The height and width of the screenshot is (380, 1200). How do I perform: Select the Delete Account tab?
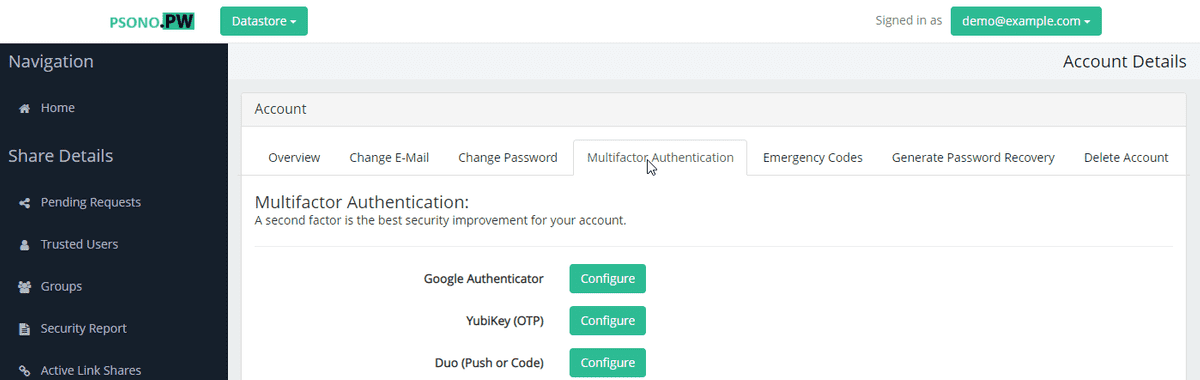1126,158
